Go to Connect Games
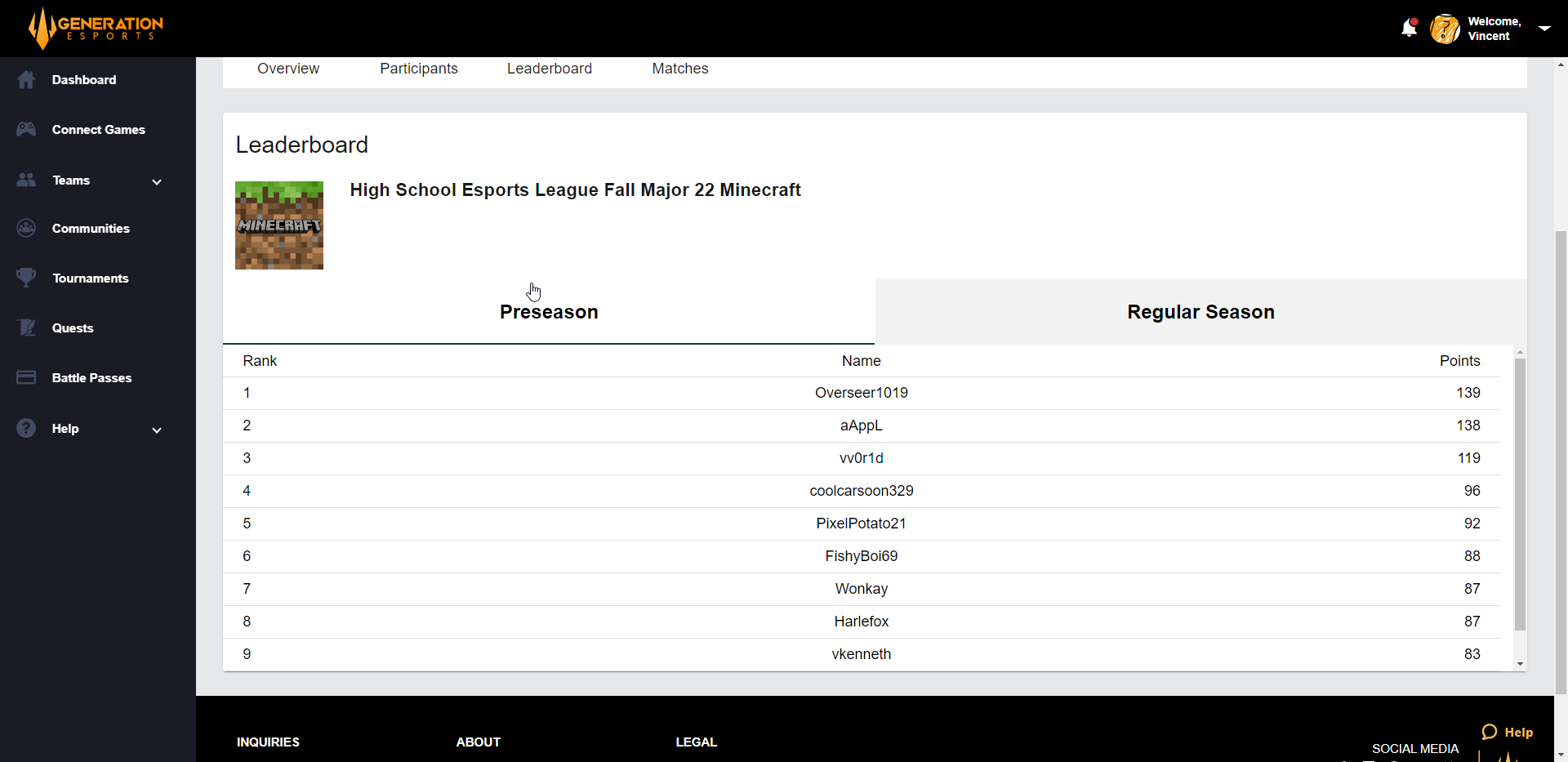The height and width of the screenshot is (762, 1568). (x=99, y=130)
